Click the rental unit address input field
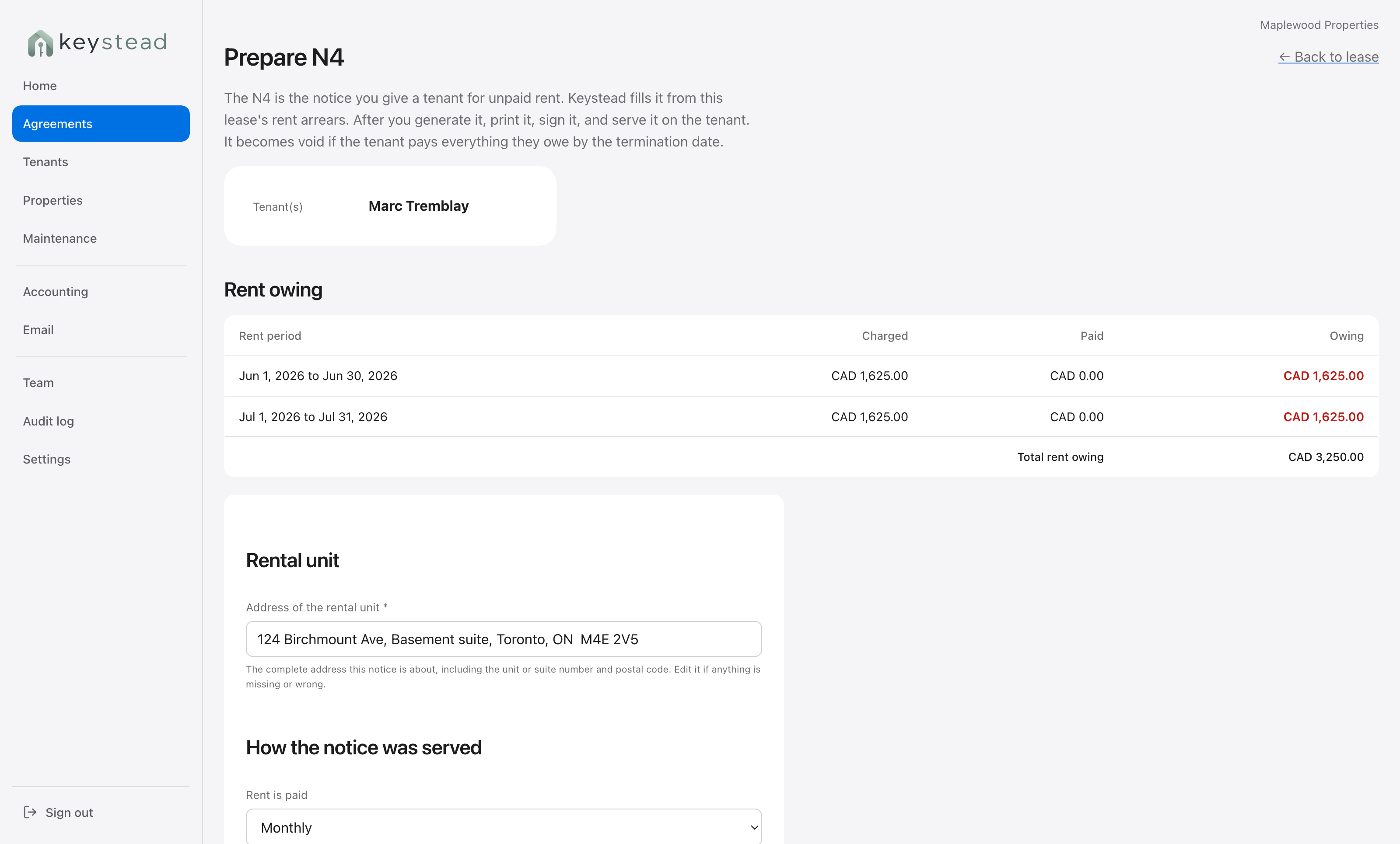The image size is (1400, 844). pyautogui.click(x=504, y=639)
